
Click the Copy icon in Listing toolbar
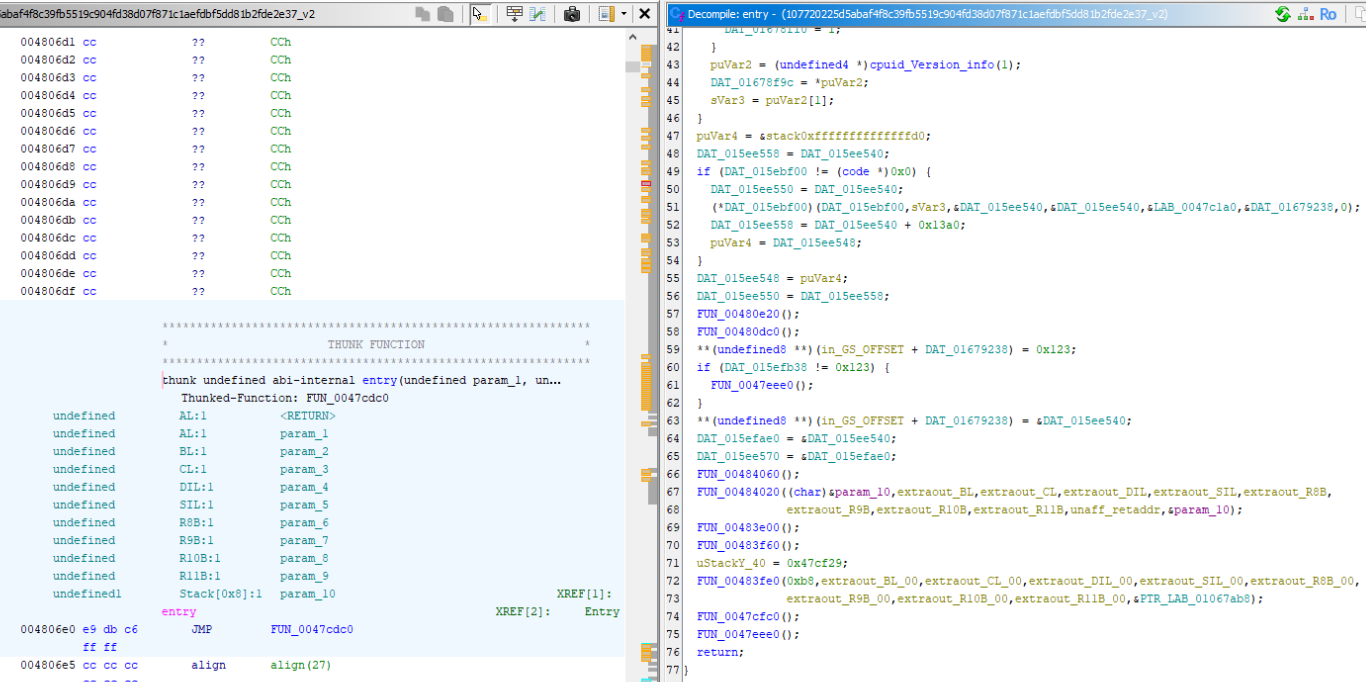pos(423,14)
